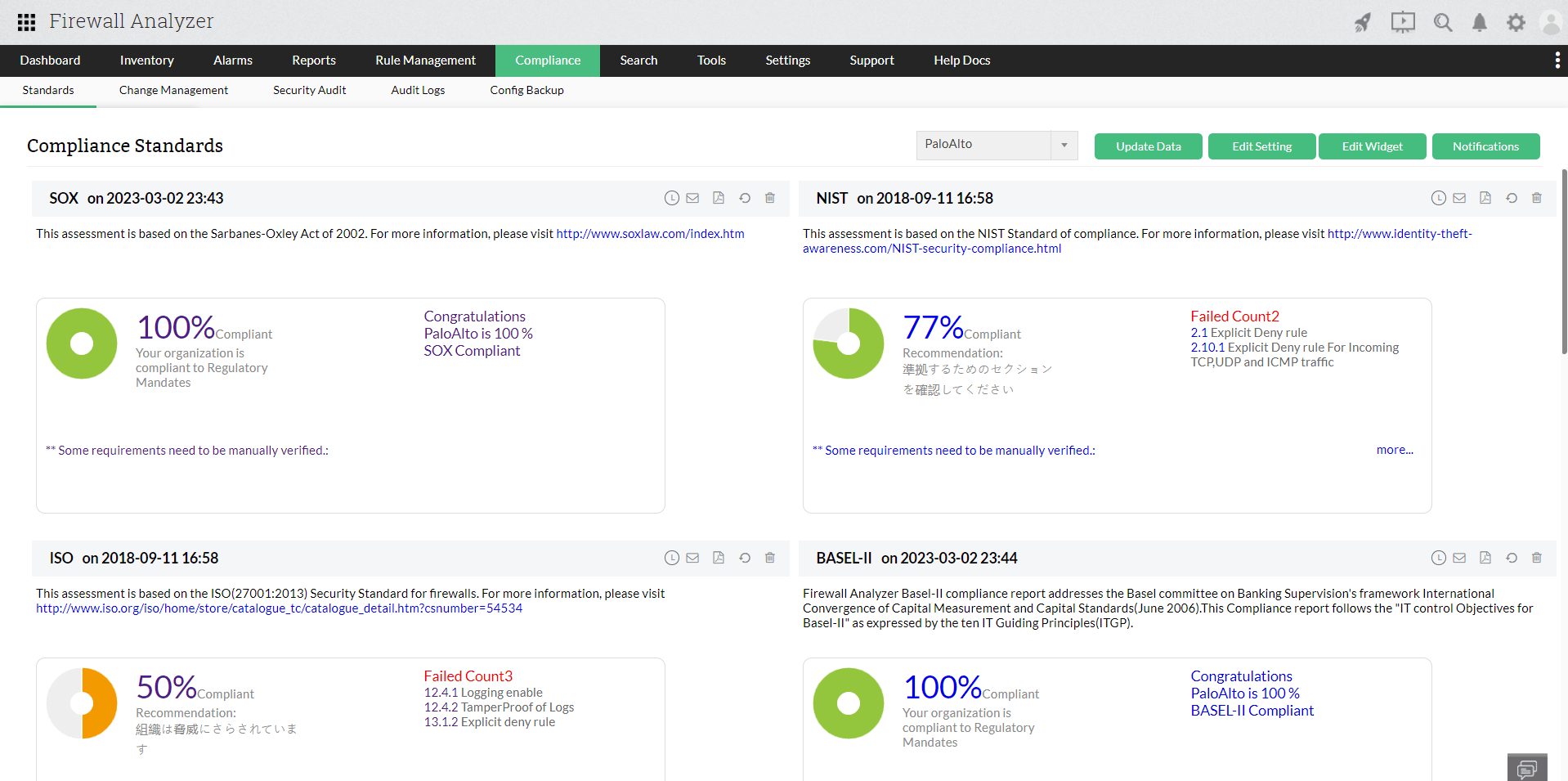This screenshot has height=781, width=1568.
Task: Expand NIST details via more... link
Action: tap(1395, 450)
